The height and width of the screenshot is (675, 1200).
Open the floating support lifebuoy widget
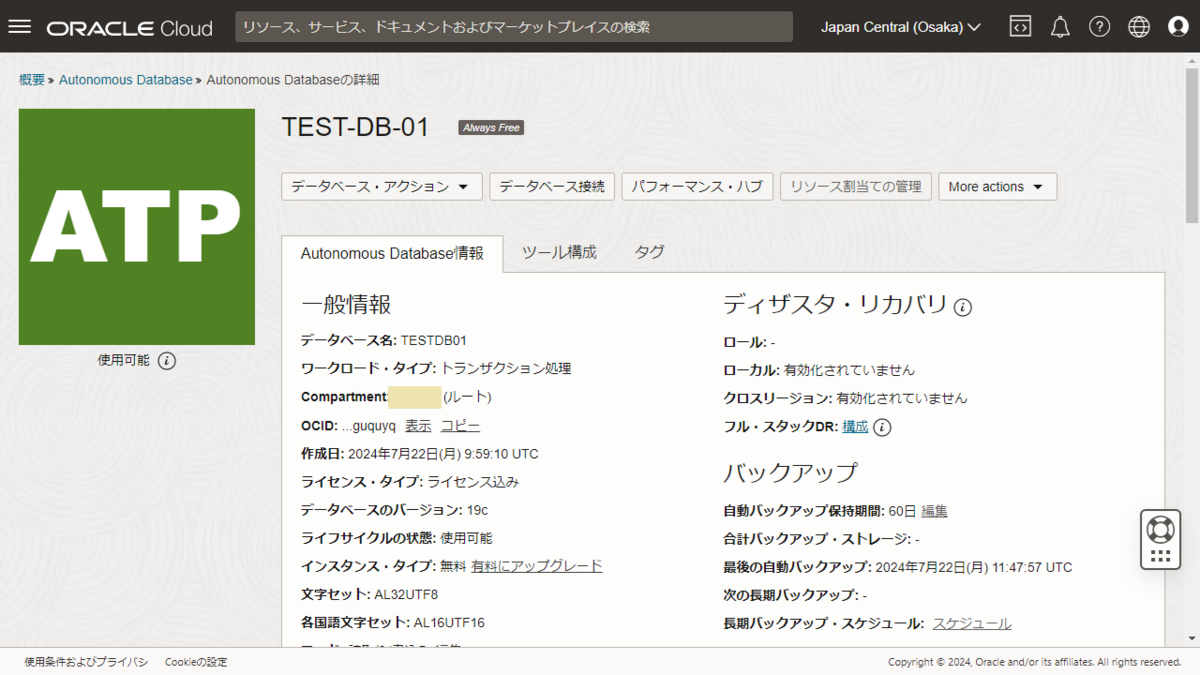[1160, 540]
